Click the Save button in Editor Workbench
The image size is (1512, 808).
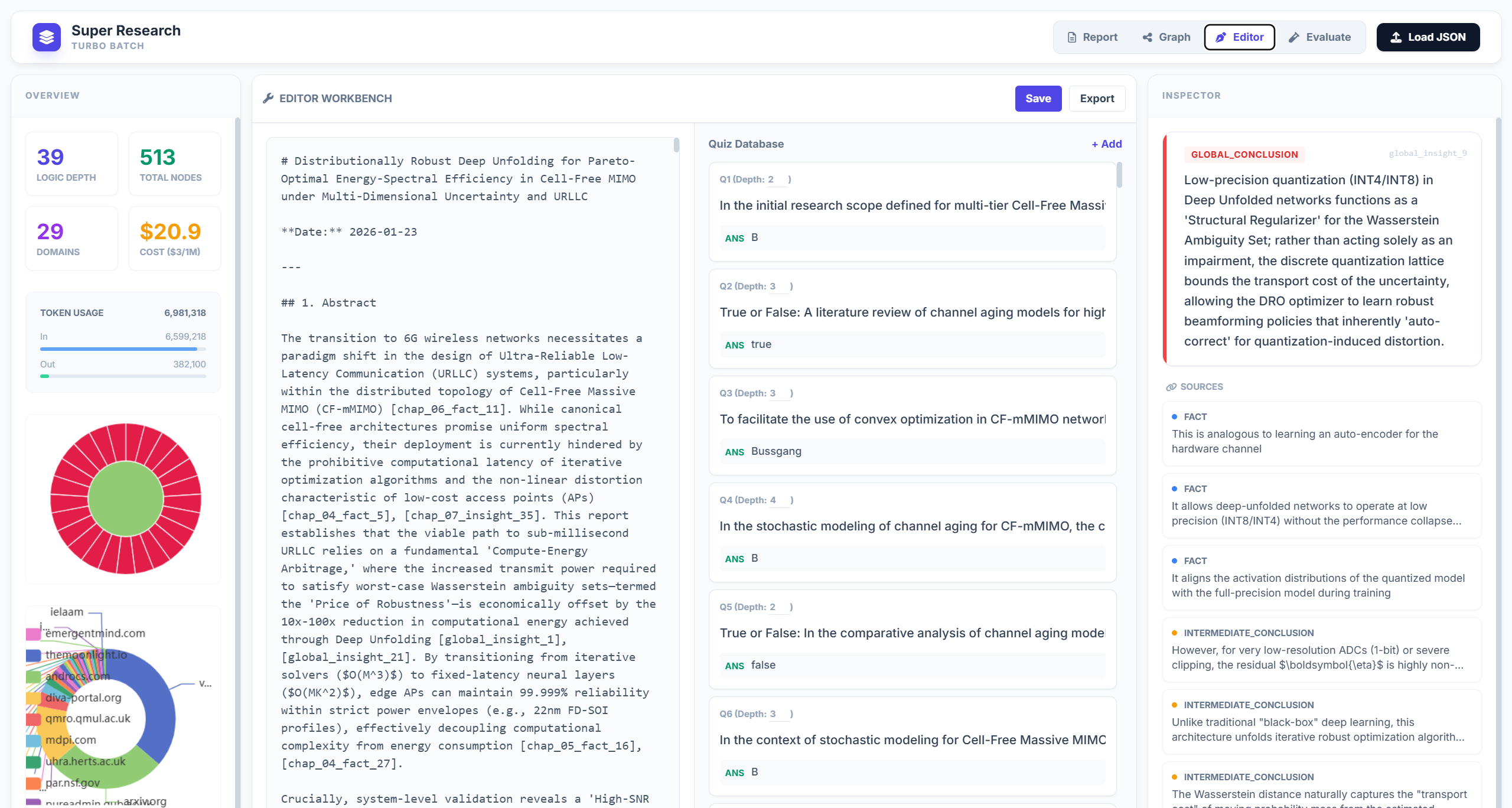pyautogui.click(x=1038, y=98)
